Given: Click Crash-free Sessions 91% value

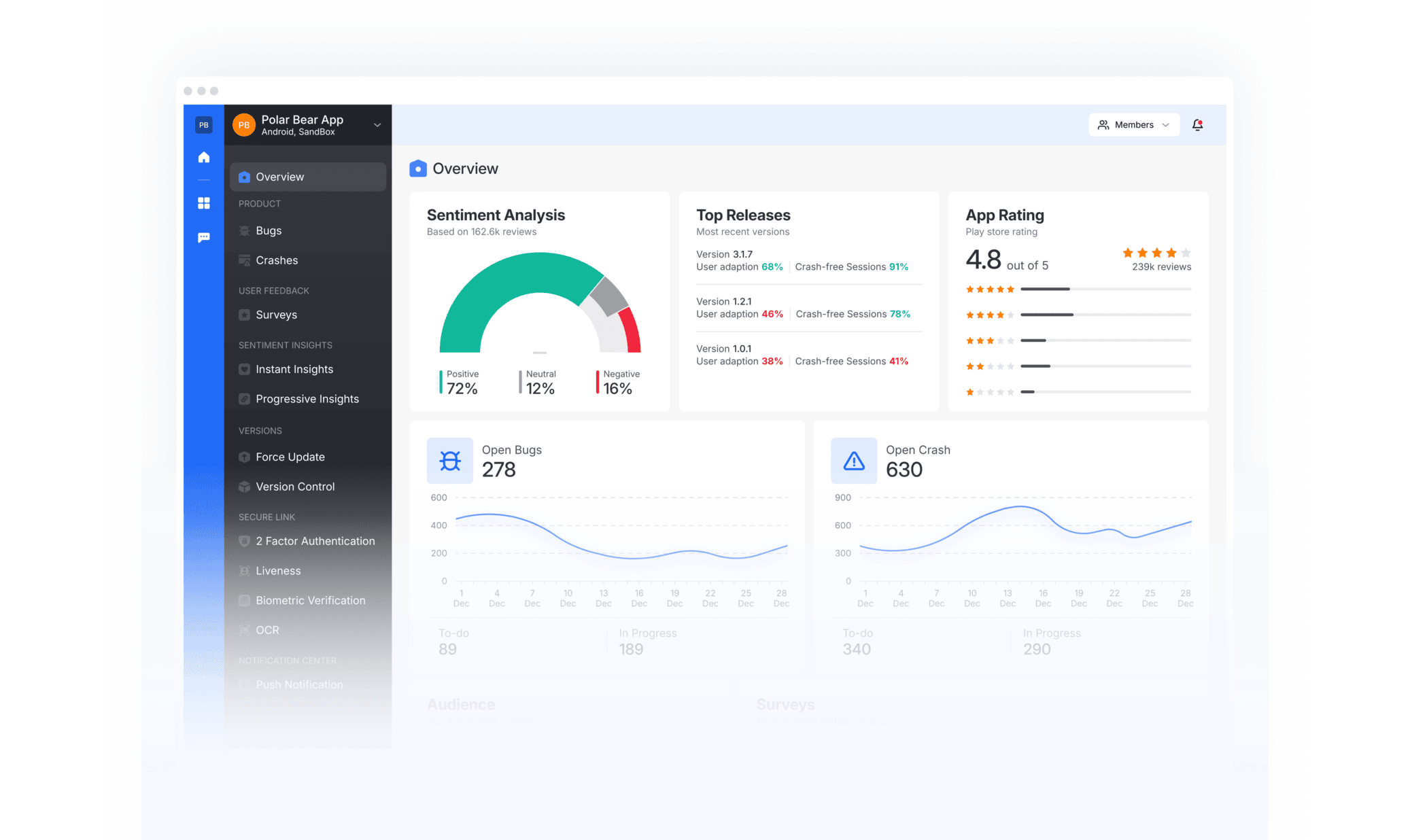Looking at the screenshot, I should pos(899,267).
